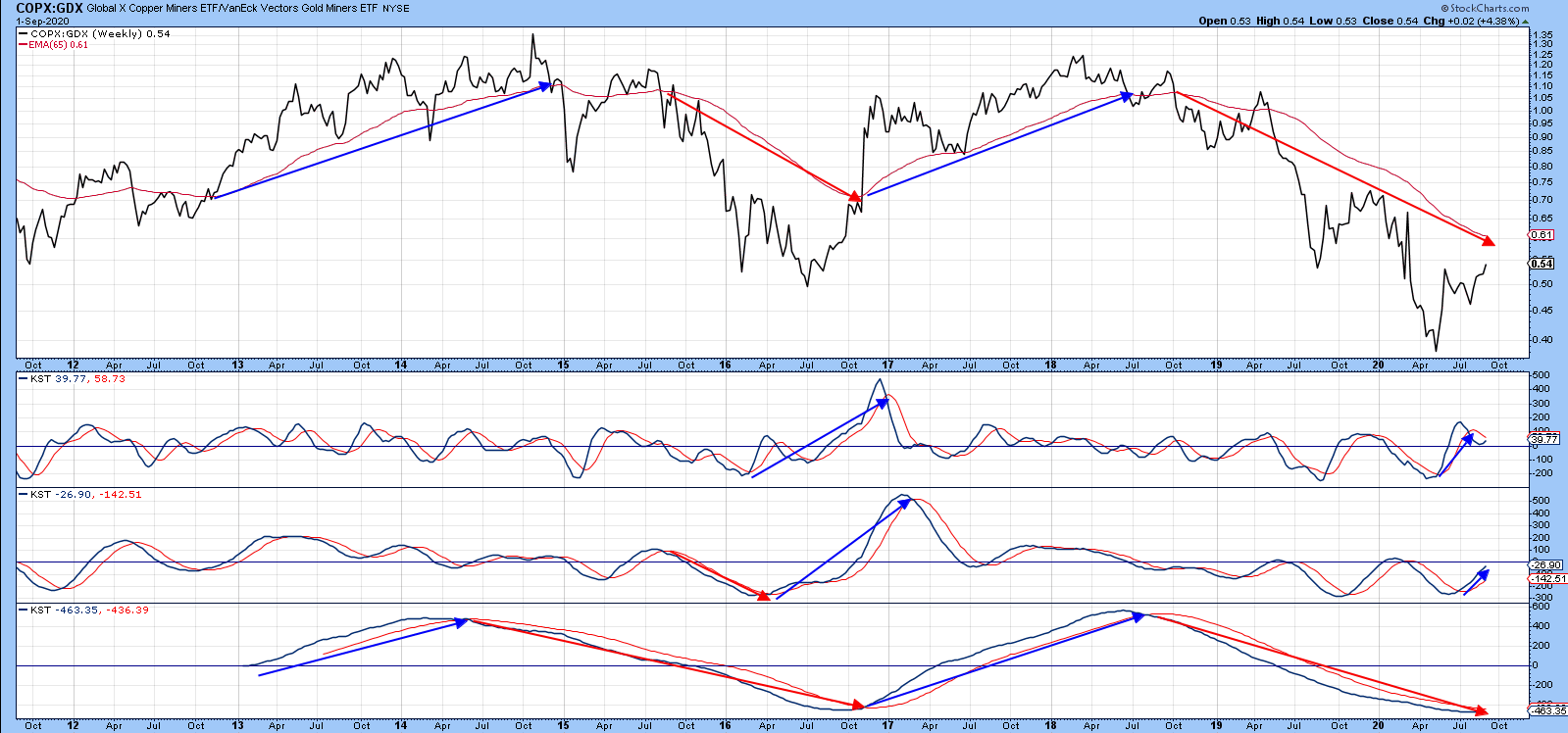This screenshot has height=733, width=1568.
Task: Click the red arrowhead at the late-2016 trough in bottom KST panel
Action: tap(859, 705)
